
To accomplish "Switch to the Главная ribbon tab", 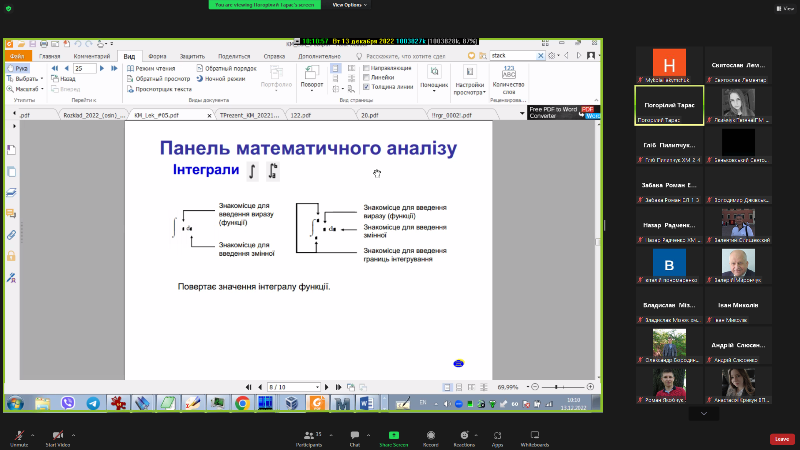I will pyautogui.click(x=49, y=56).
